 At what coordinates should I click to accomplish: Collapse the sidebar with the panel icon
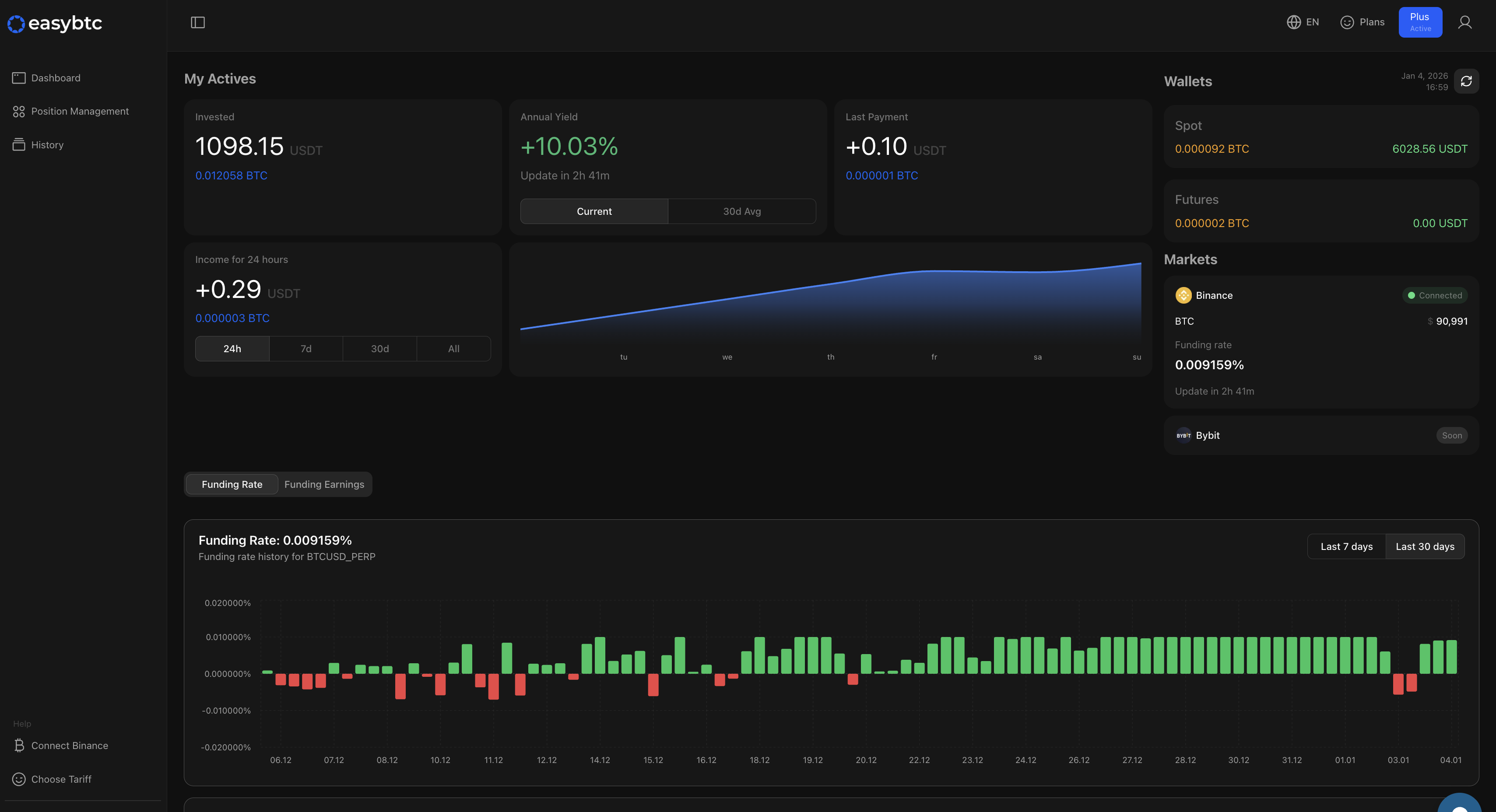point(197,21)
